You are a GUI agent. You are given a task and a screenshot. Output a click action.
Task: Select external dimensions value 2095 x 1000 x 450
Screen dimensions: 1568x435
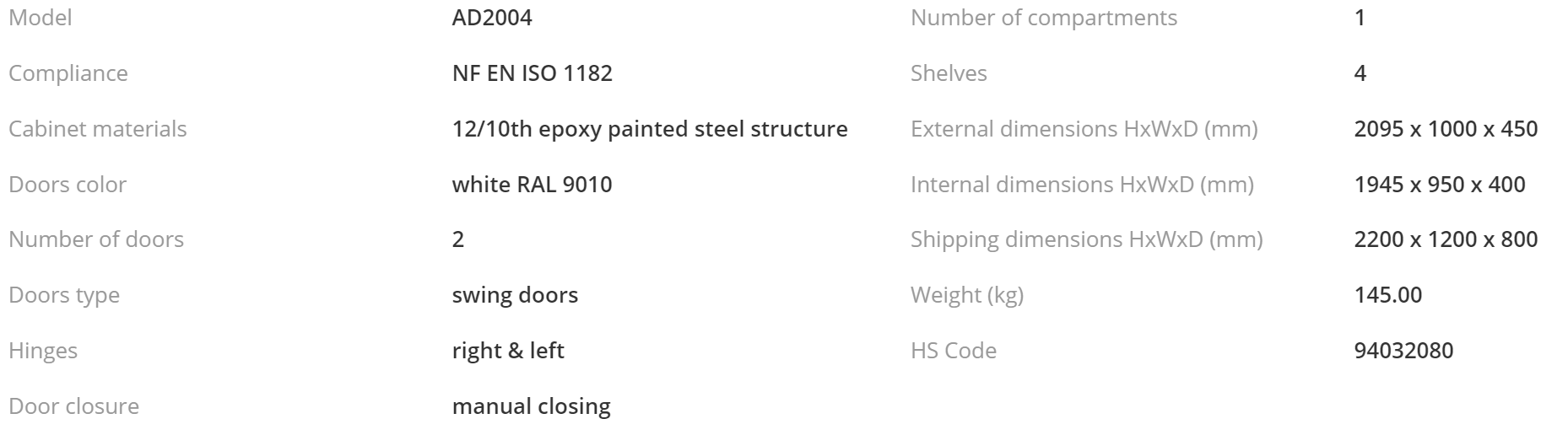pyautogui.click(x=1446, y=129)
